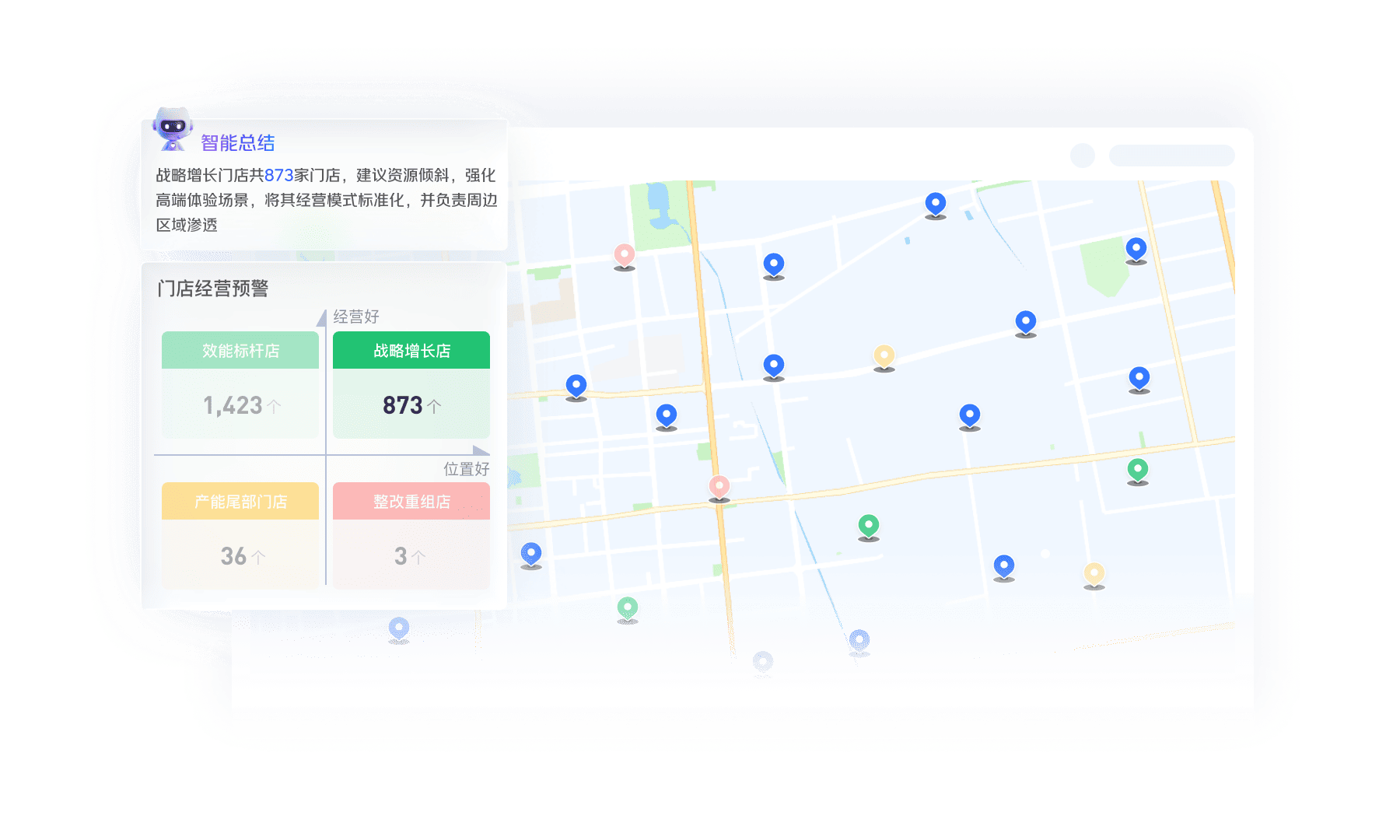
Task: Click the round avatar placeholder at top right
Action: (x=1083, y=156)
